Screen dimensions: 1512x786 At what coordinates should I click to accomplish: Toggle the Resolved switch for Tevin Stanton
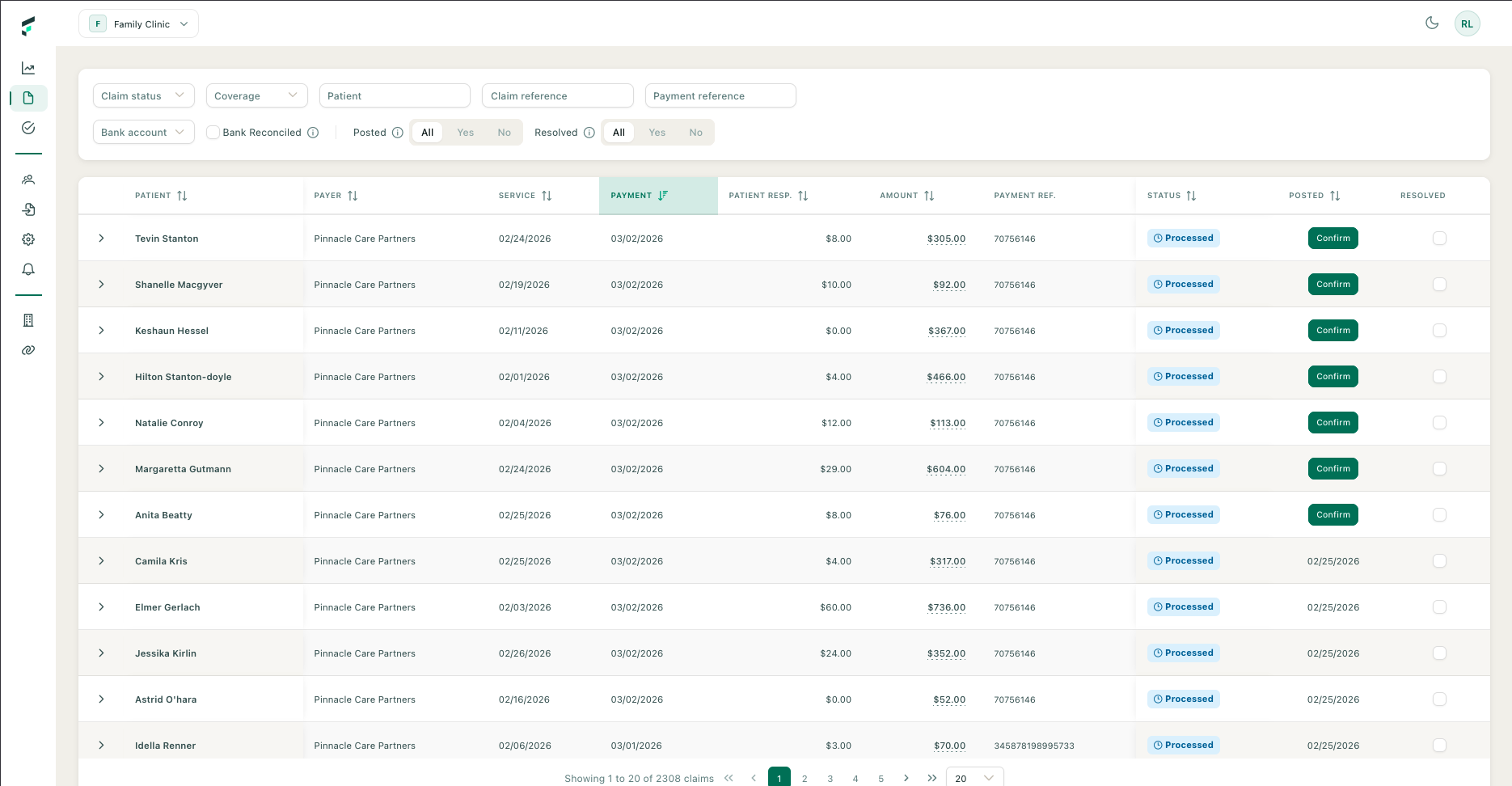1439,238
